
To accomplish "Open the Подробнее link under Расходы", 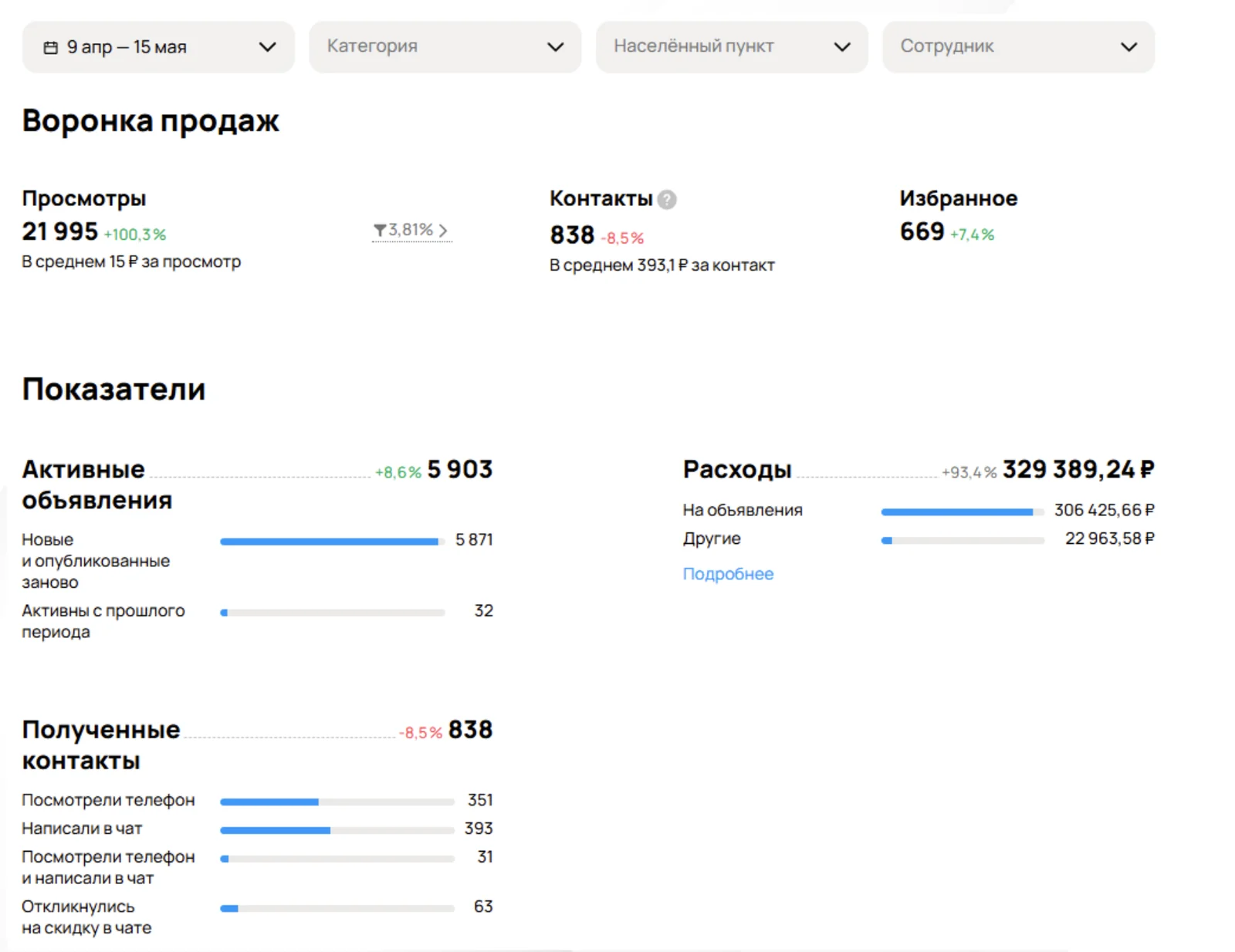I will point(728,574).
